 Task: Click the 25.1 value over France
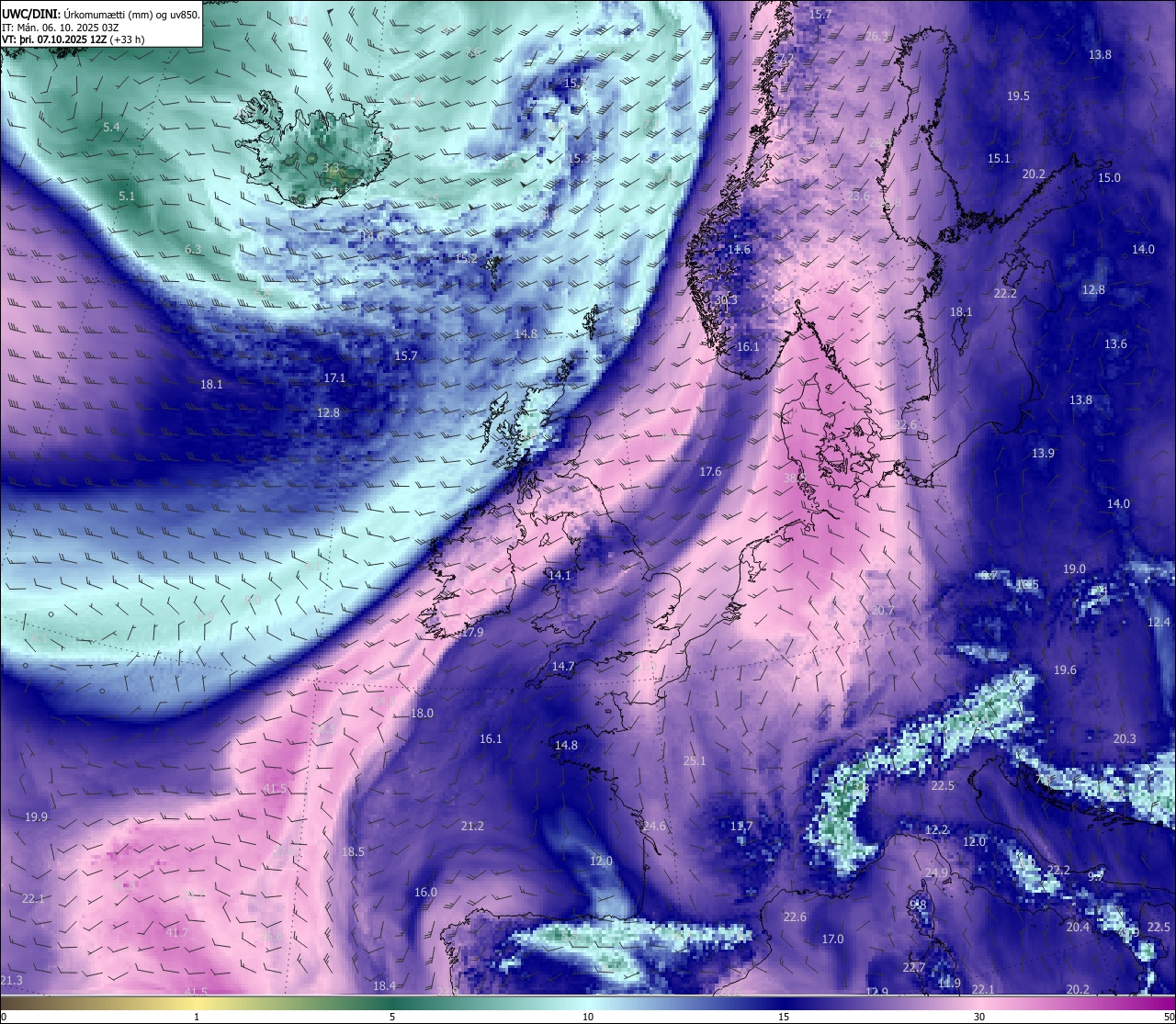(695, 760)
